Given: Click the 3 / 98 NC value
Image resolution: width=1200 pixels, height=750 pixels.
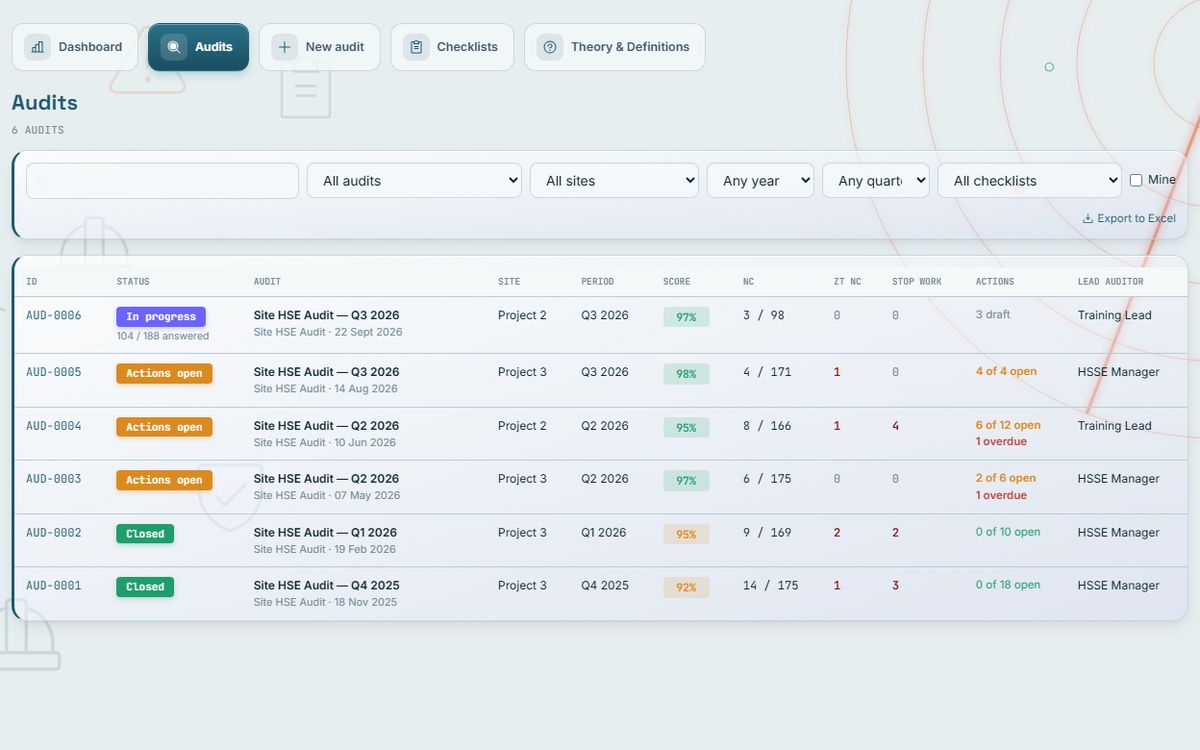Looking at the screenshot, I should click(x=764, y=316).
